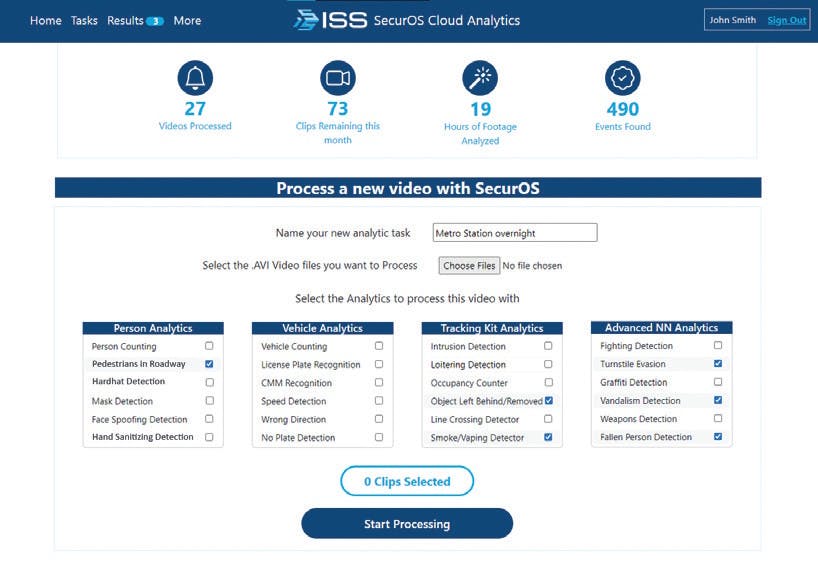Uncheck Turnstile Evasion analytic
The image size is (818, 585).
(x=718, y=364)
